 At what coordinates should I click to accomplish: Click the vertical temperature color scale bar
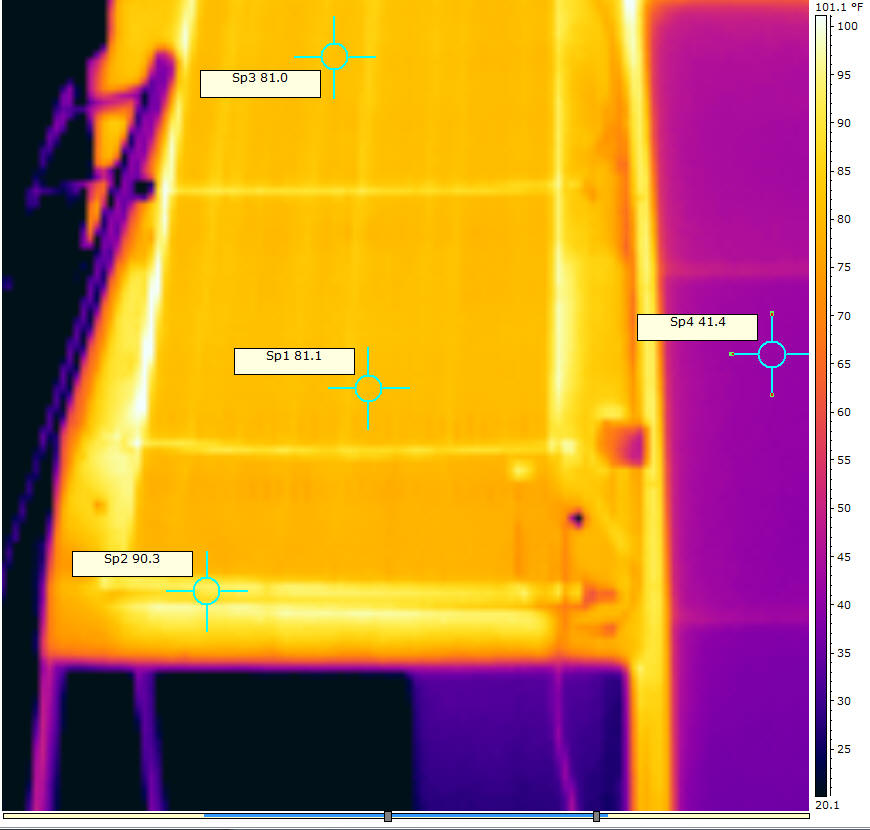point(821,406)
